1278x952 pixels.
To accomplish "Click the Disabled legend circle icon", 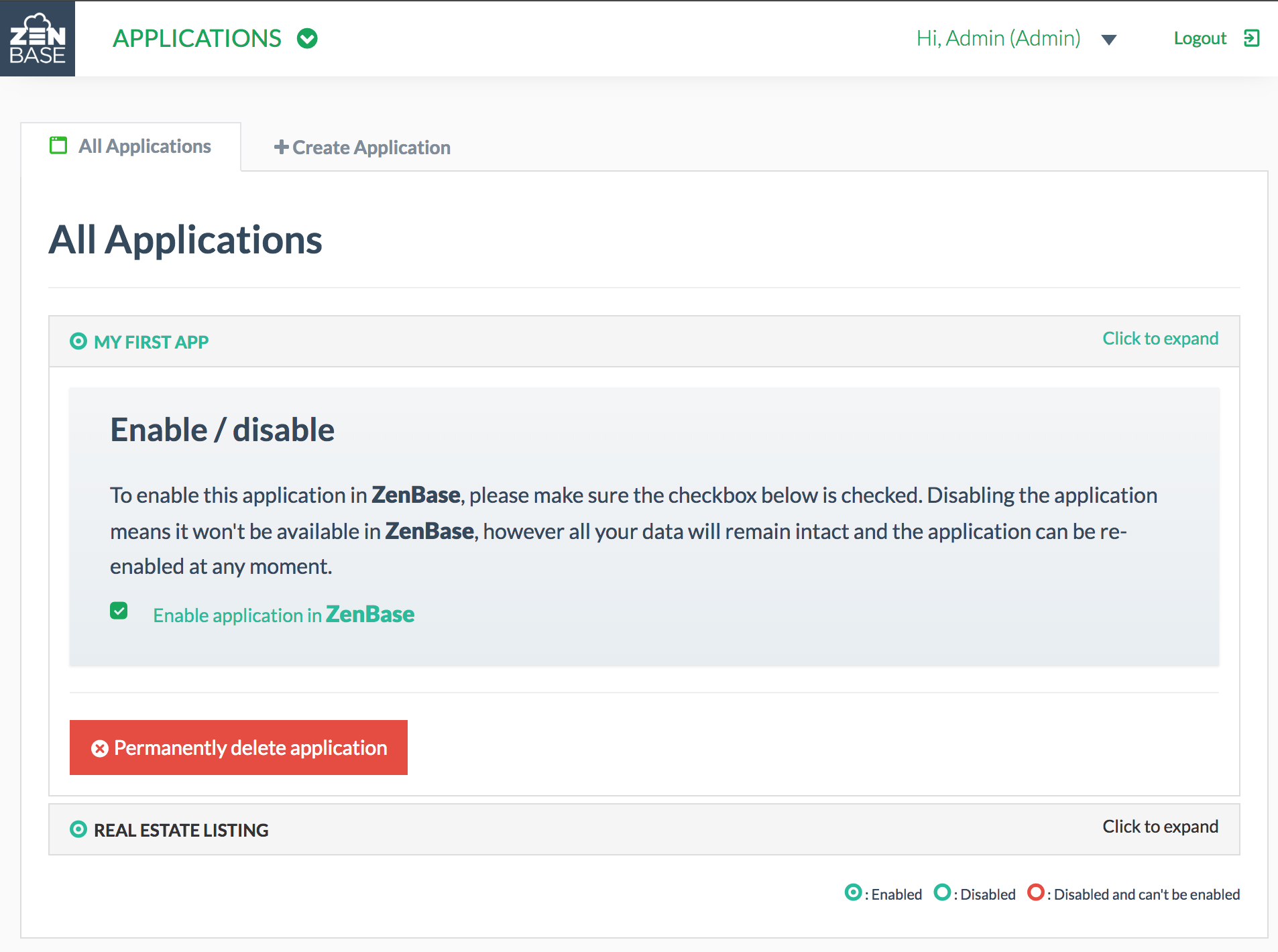I will (x=943, y=894).
